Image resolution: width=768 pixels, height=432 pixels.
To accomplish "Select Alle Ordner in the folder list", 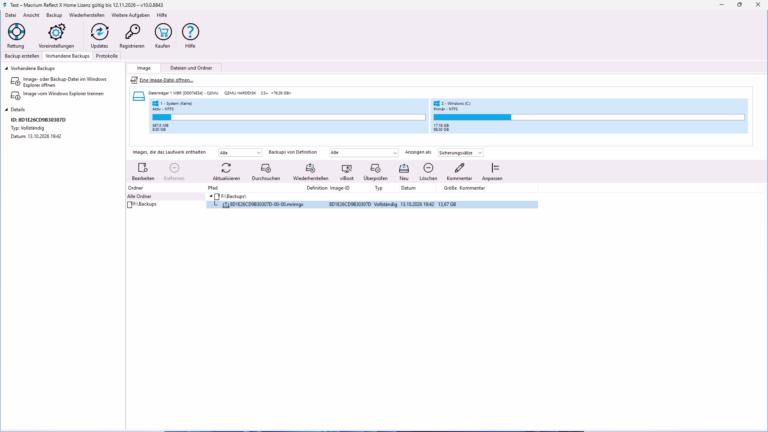I will (x=166, y=196).
